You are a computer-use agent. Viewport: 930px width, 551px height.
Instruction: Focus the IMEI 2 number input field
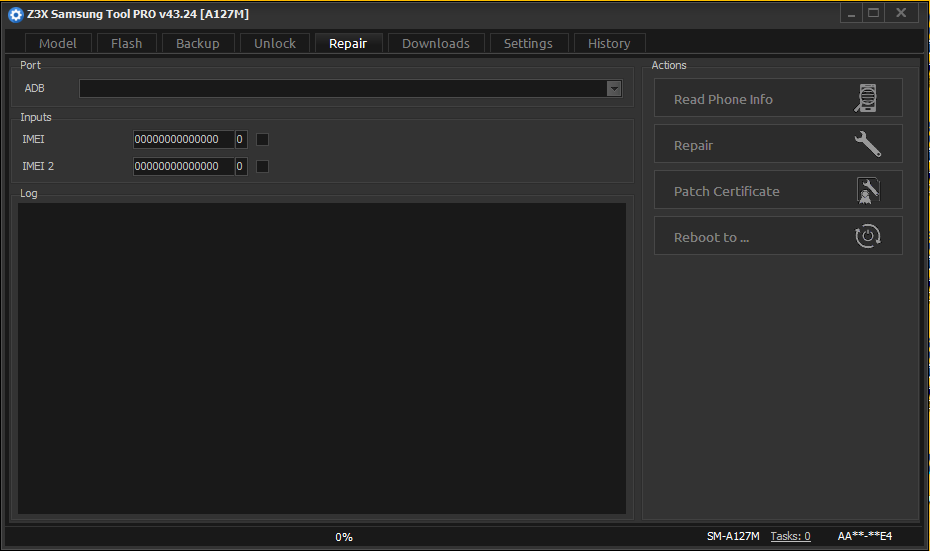(184, 166)
